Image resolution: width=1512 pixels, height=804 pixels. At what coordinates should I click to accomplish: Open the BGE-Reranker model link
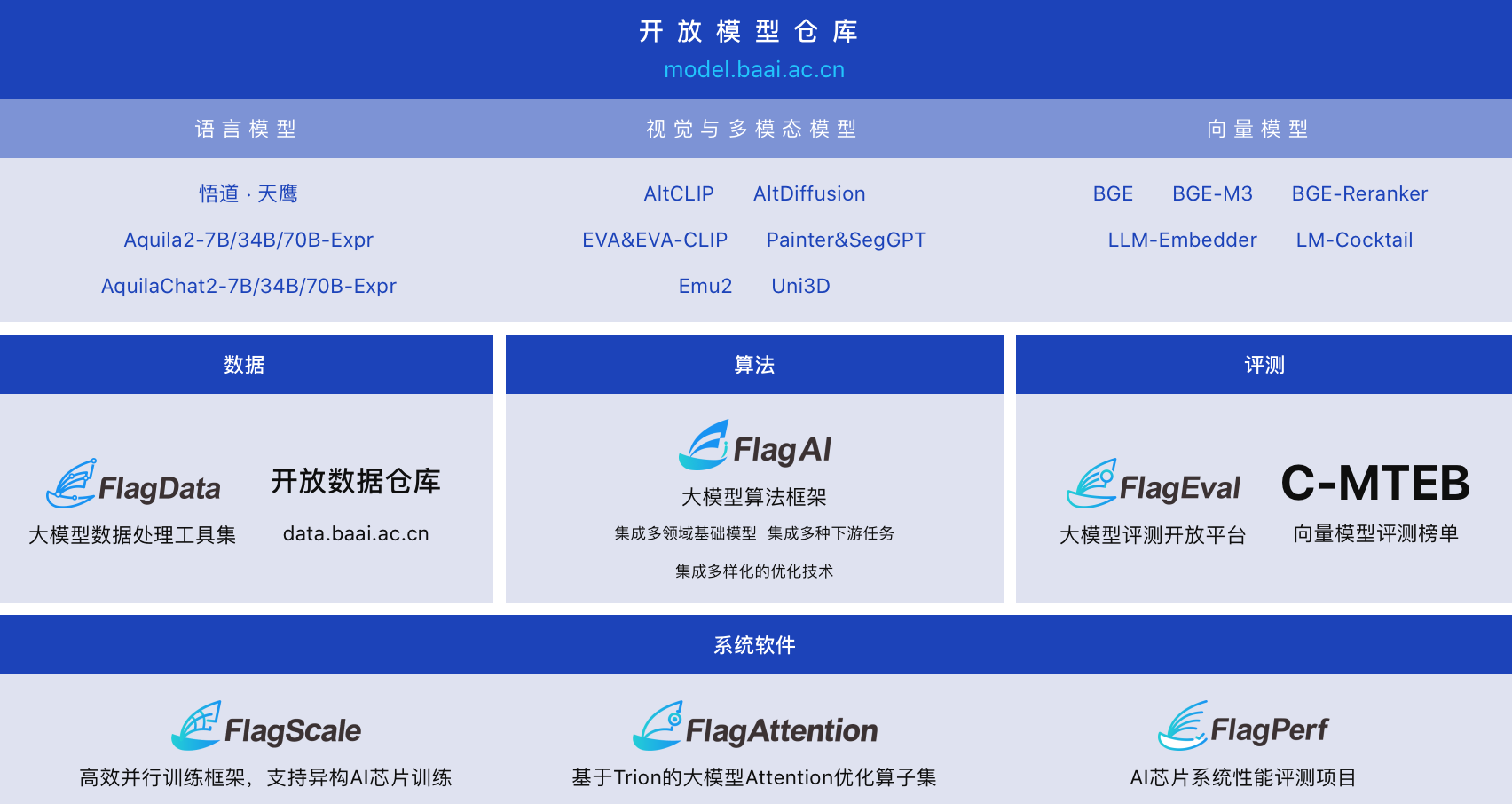tap(1359, 193)
